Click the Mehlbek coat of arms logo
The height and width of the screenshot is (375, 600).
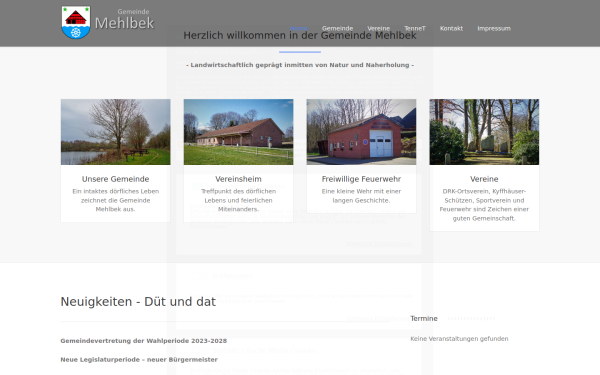[76, 22]
